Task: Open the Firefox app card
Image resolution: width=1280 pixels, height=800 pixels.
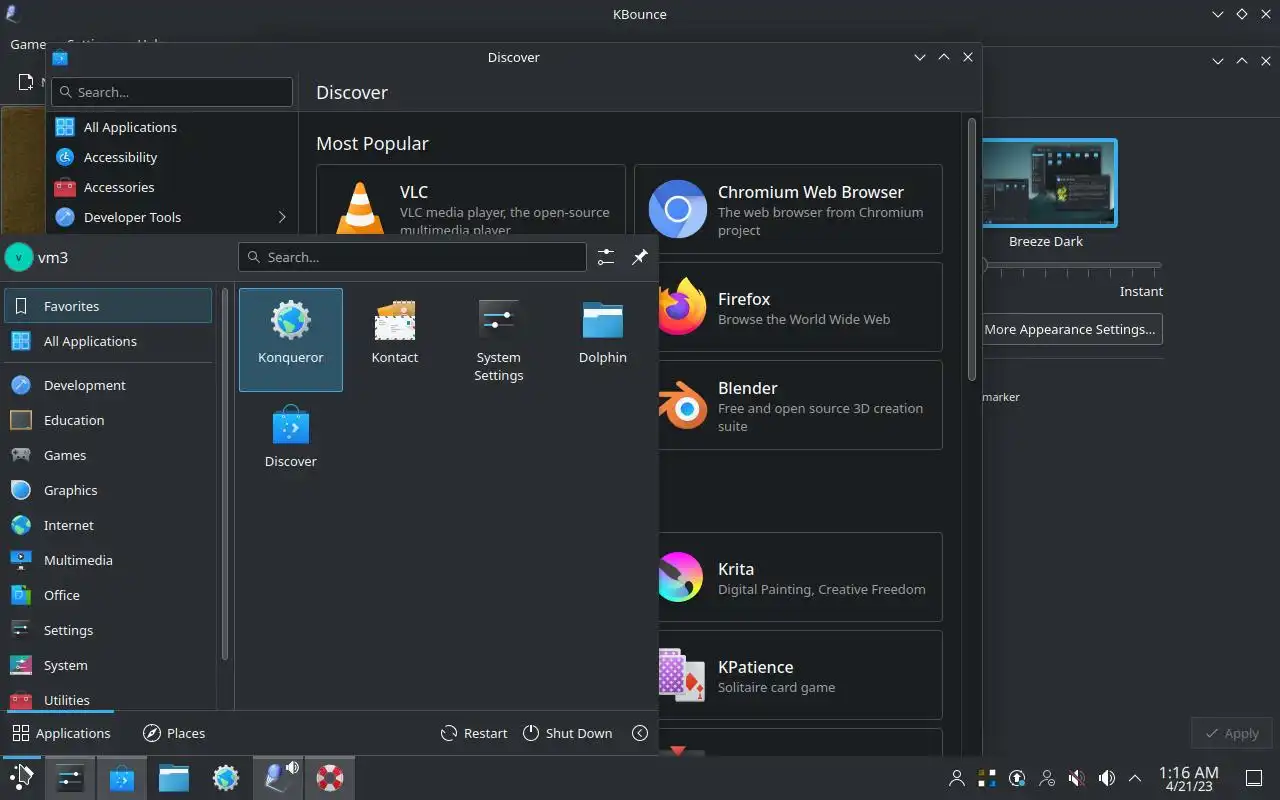Action: (800, 307)
